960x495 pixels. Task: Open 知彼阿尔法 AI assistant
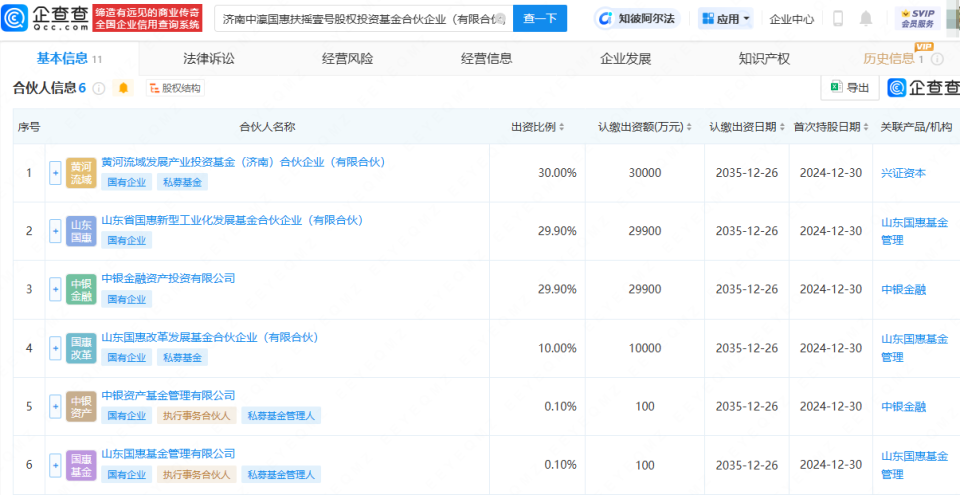[x=635, y=18]
